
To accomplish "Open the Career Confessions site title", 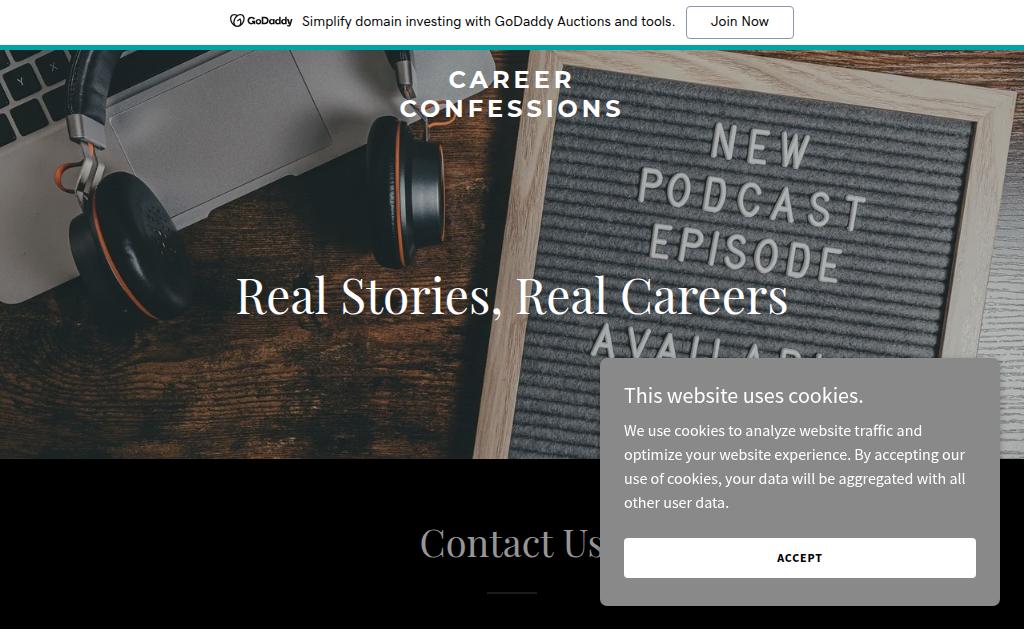I will coord(511,94).
